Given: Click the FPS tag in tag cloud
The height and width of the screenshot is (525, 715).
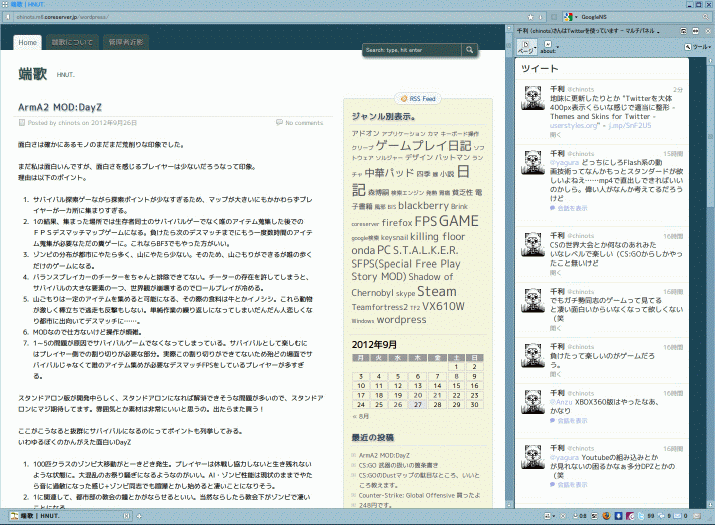Looking at the screenshot, I should point(426,221).
